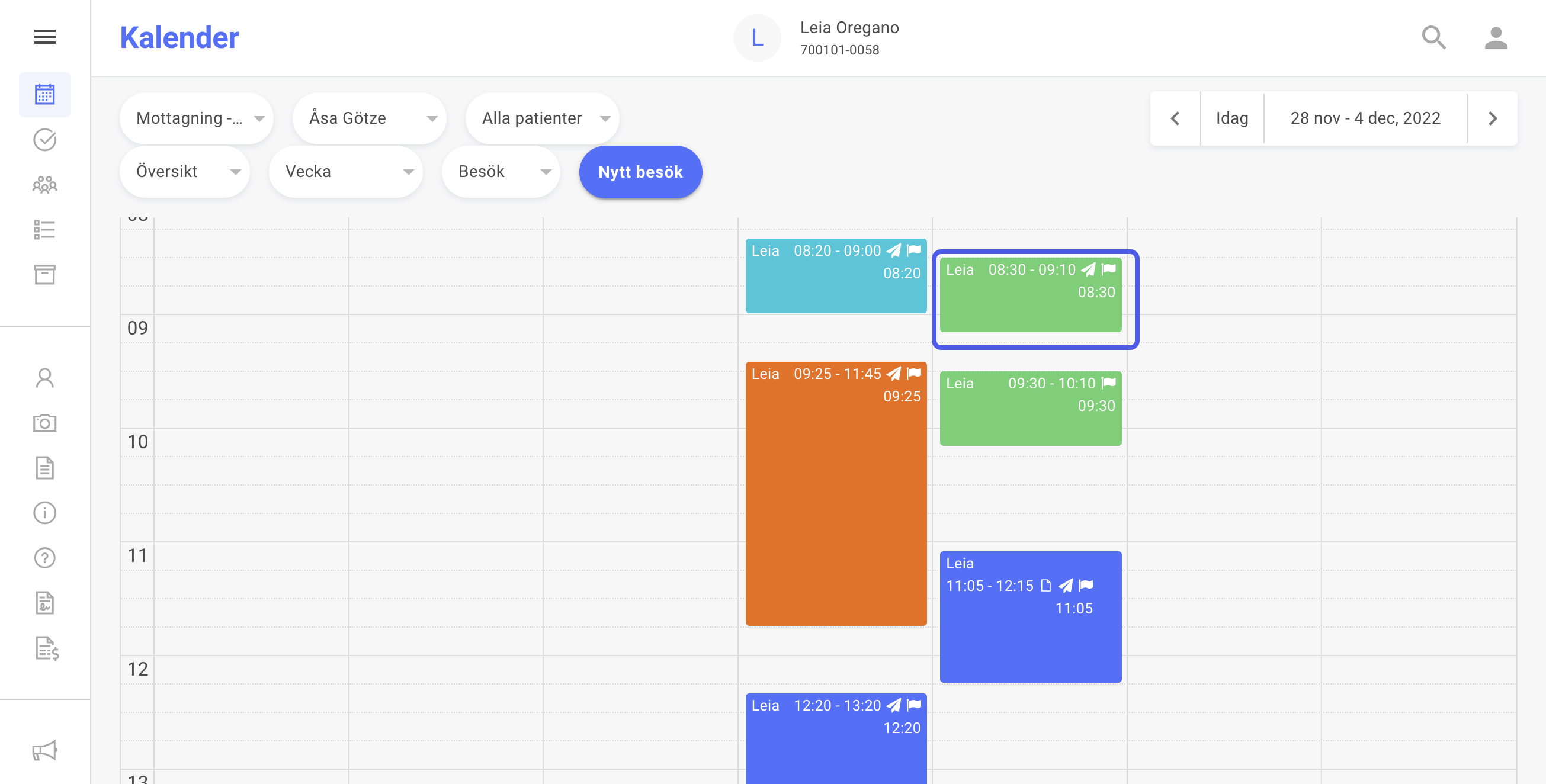Expand the Besök dropdown
The image size is (1546, 784).
(x=501, y=172)
